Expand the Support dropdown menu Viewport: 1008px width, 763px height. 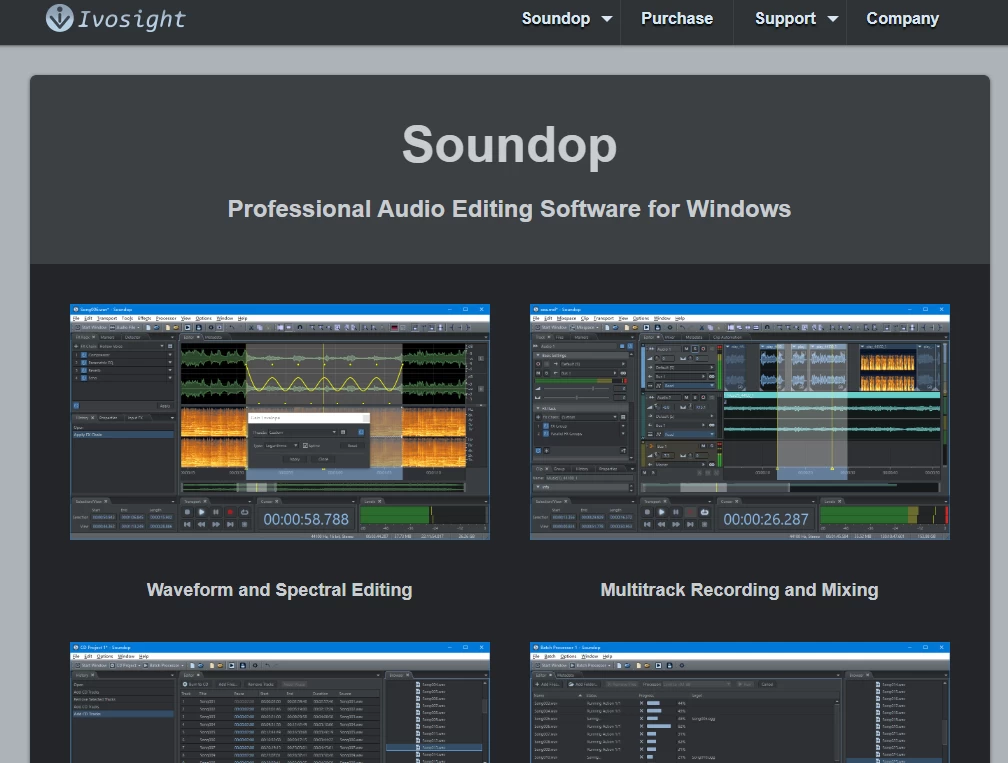pyautogui.click(x=796, y=19)
